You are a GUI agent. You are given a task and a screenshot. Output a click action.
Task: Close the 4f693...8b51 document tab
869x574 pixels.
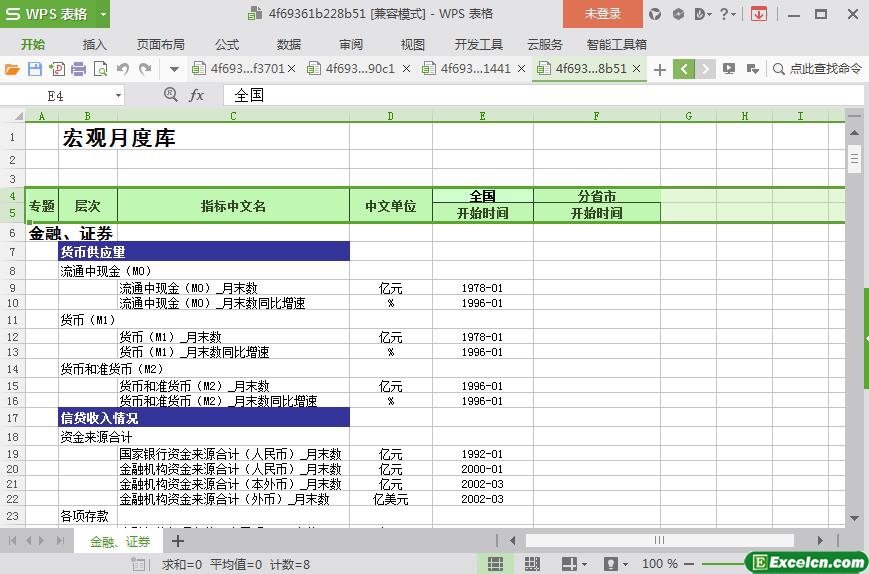636,69
